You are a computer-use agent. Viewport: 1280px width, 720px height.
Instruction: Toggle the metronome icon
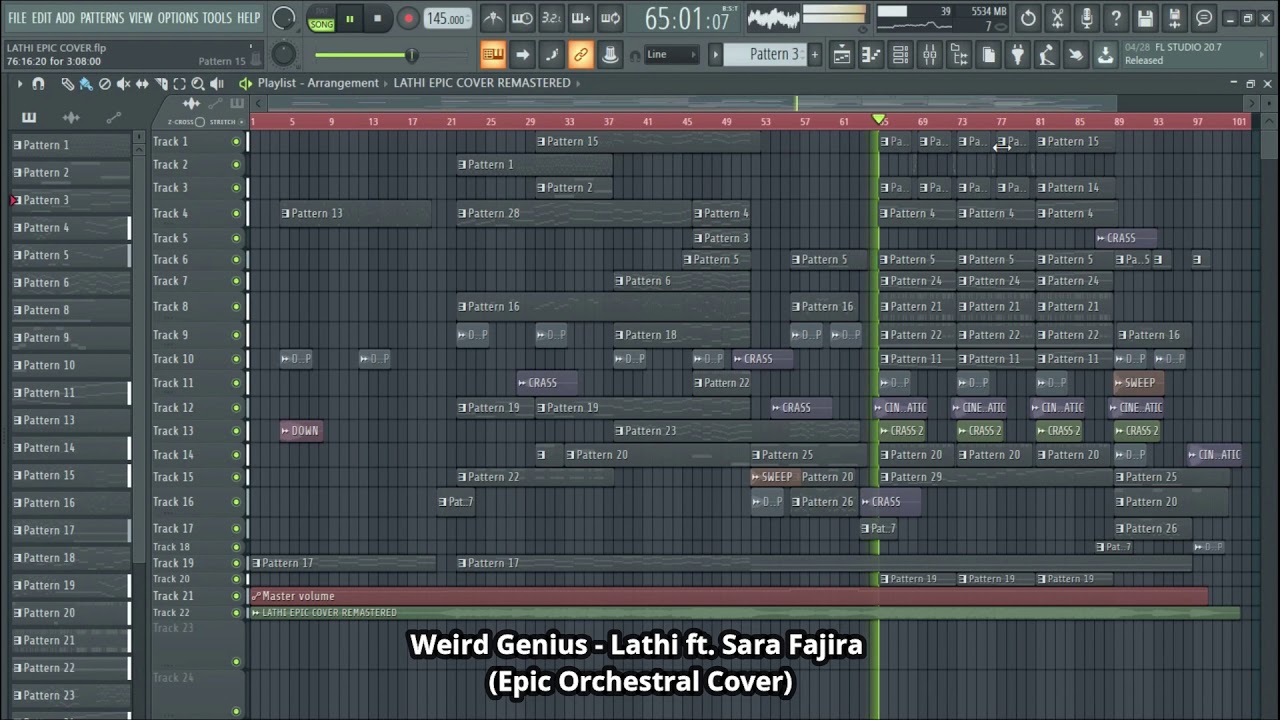pos(492,18)
